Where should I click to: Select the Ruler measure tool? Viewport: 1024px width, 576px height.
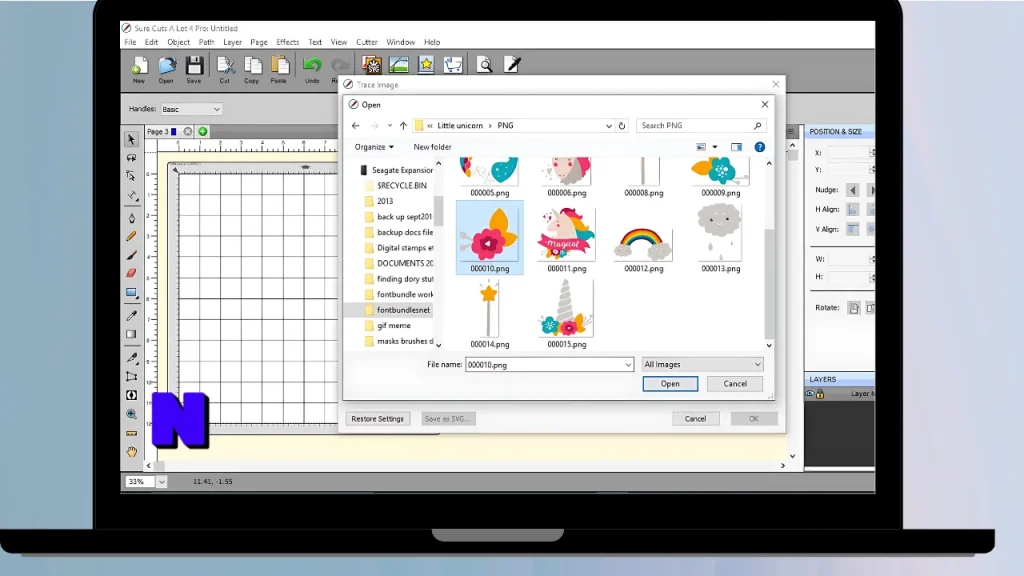131,433
